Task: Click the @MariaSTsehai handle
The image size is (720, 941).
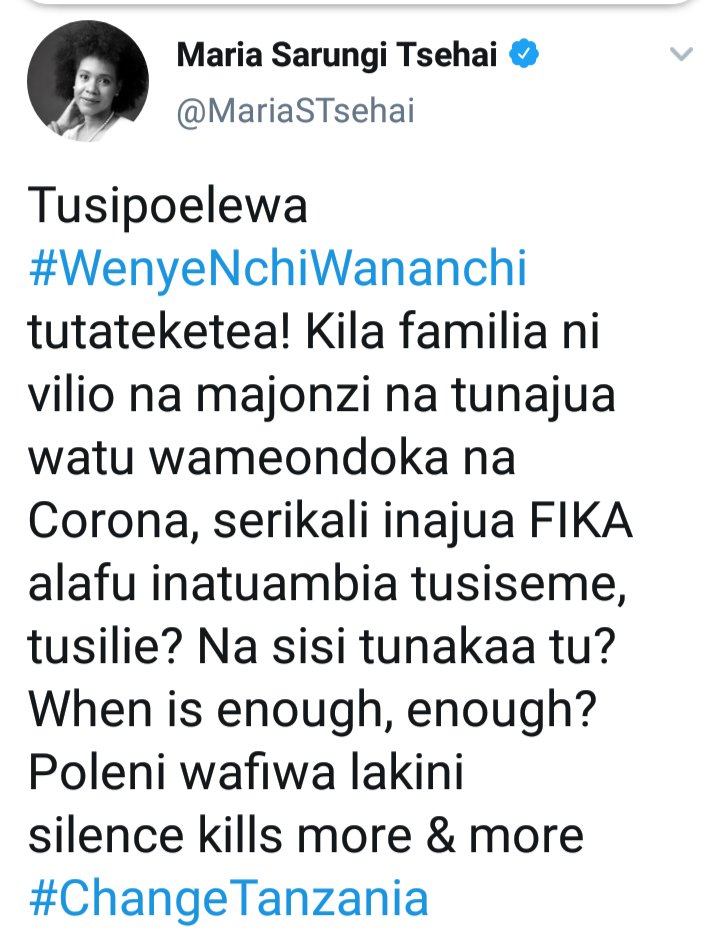Action: click(x=295, y=111)
